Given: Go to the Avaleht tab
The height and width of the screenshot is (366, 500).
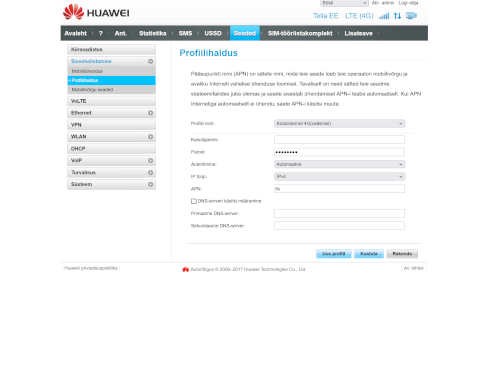Looking at the screenshot, I should tap(75, 33).
